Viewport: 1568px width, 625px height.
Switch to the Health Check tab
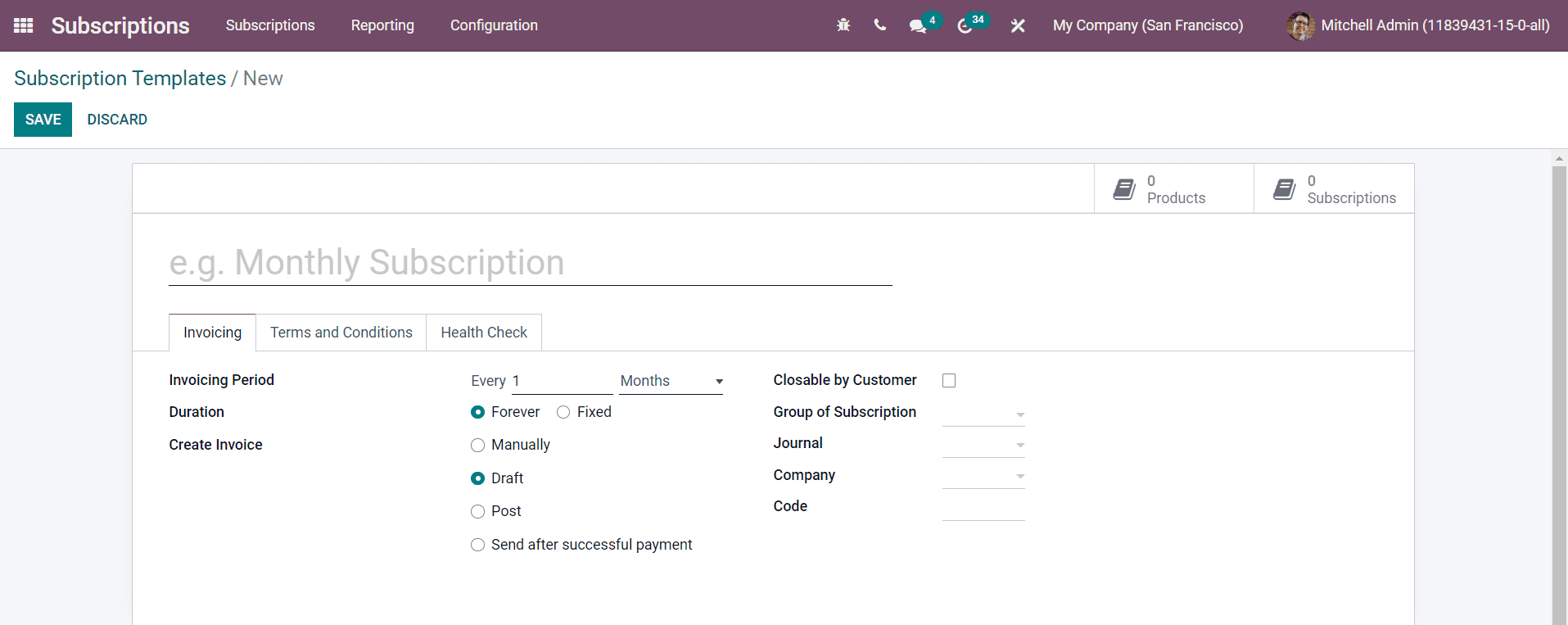(x=484, y=333)
